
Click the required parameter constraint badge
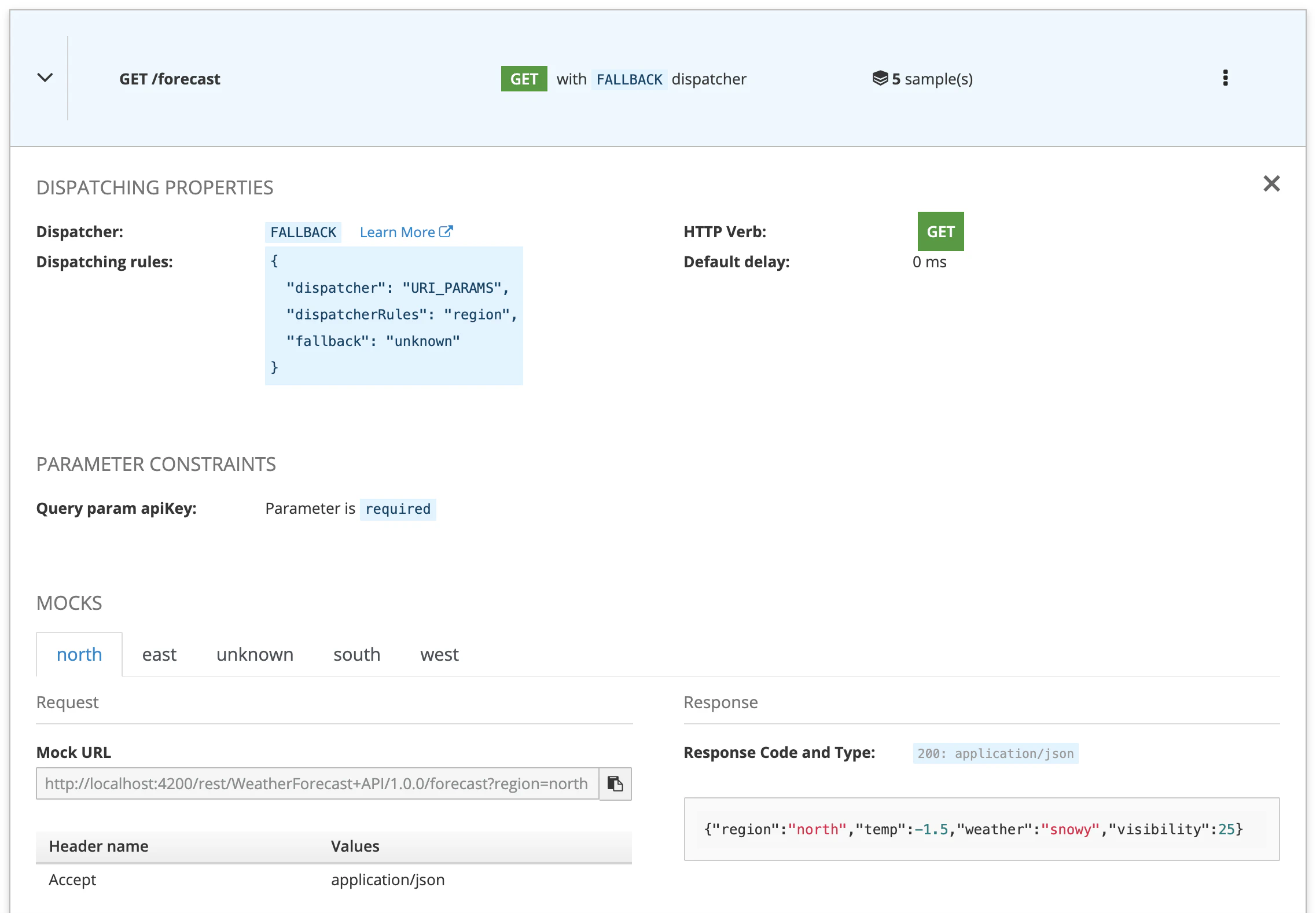pyautogui.click(x=398, y=509)
